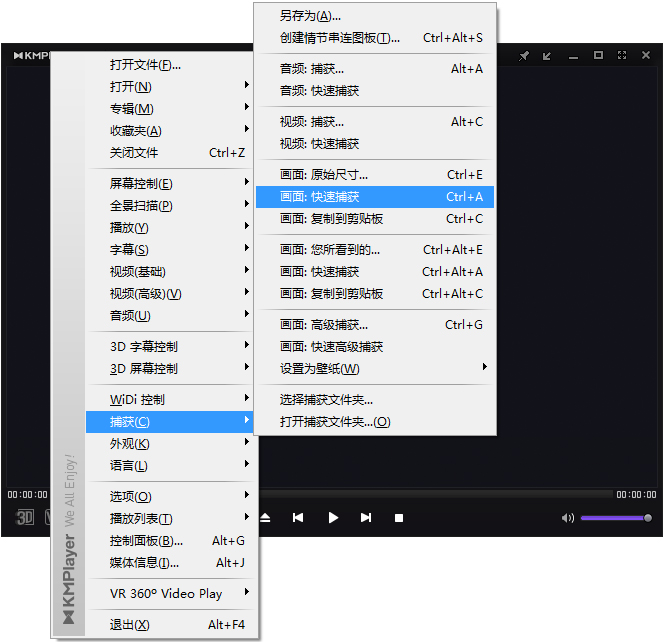
Task: Choose 视频: 捕获... Alt+C
Action: (375, 122)
